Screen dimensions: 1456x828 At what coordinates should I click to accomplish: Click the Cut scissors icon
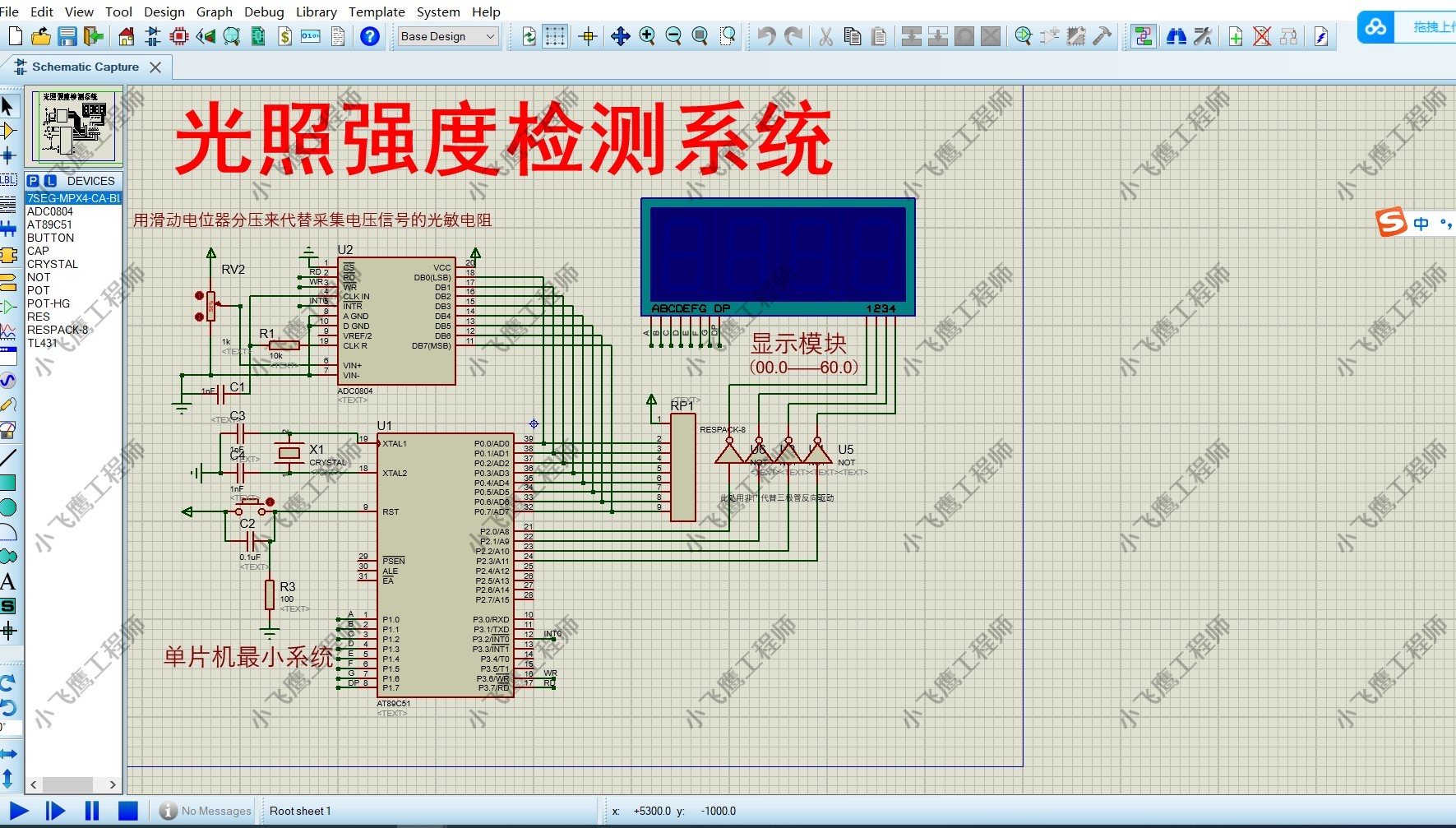[826, 36]
